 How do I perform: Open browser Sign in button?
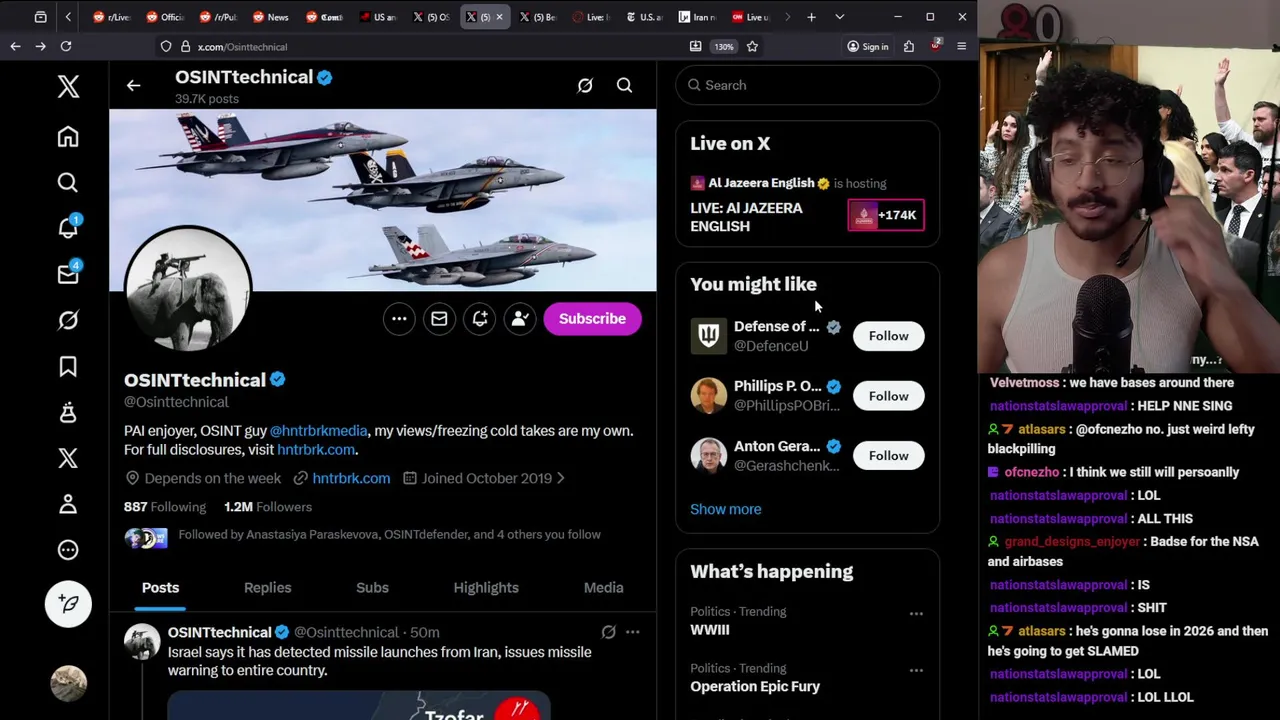click(868, 46)
